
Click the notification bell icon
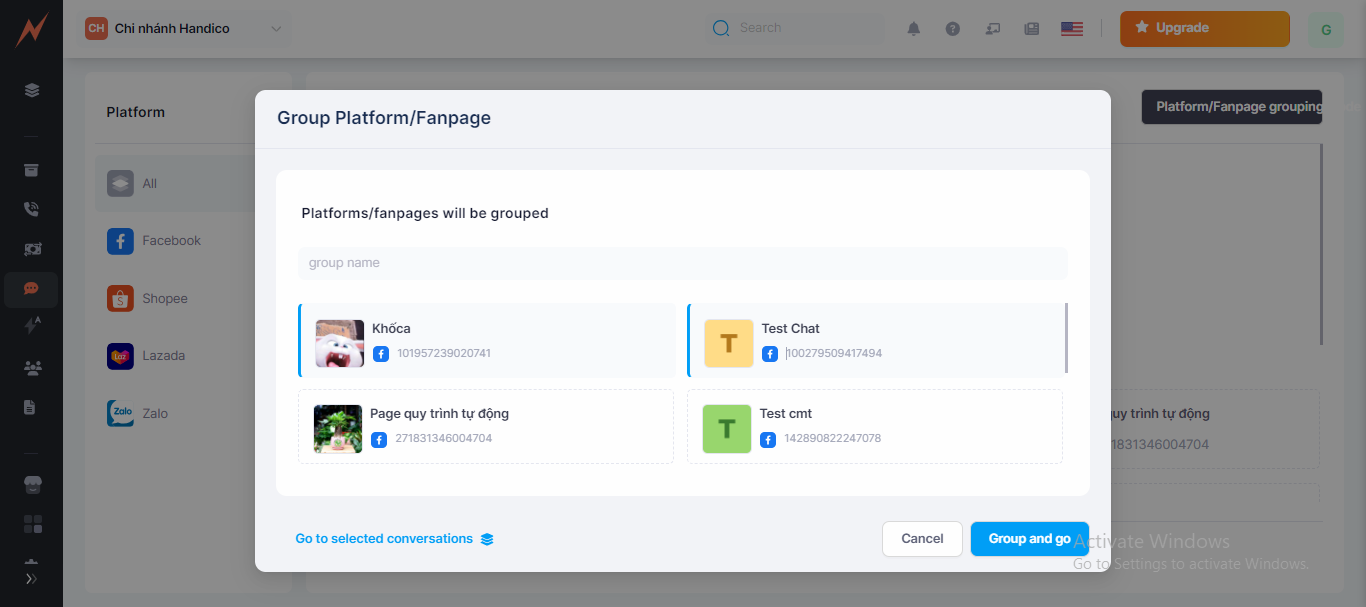pos(913,29)
